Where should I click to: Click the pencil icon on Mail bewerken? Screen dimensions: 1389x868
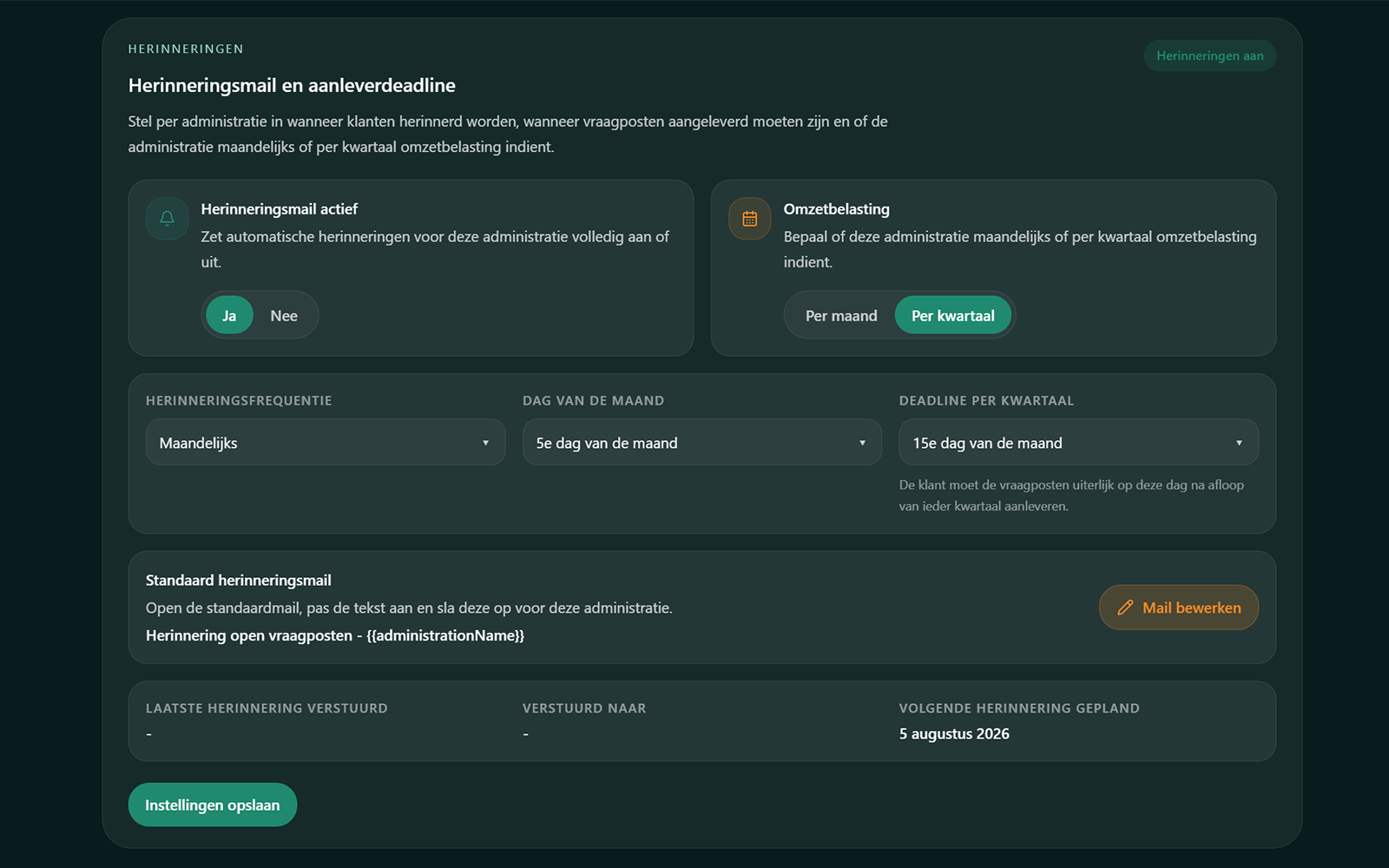click(1125, 608)
